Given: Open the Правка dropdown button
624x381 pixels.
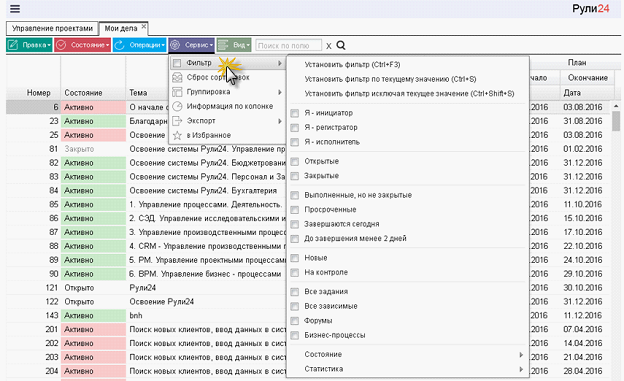Looking at the screenshot, I should coord(29,45).
